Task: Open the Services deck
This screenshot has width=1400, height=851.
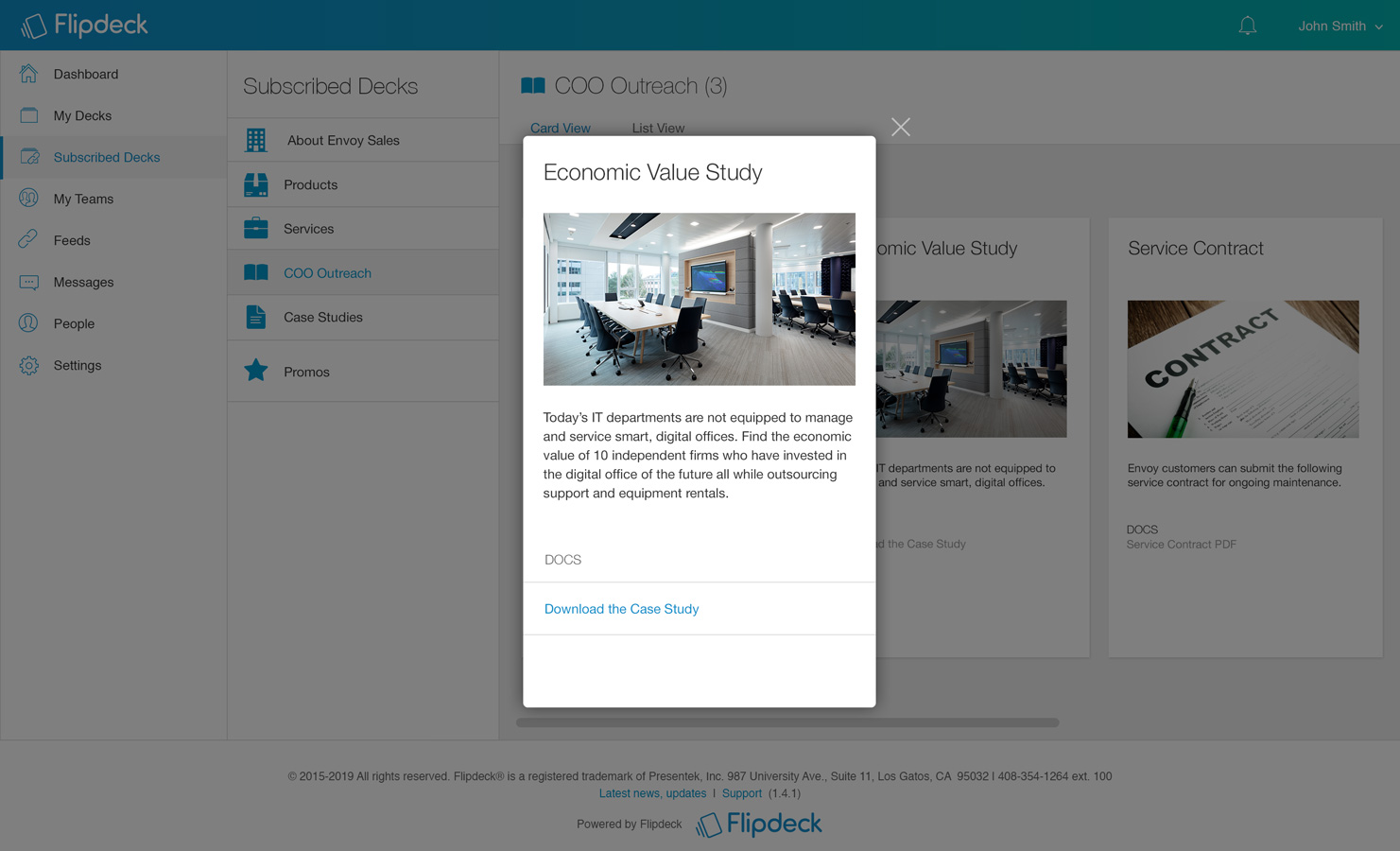Action: [363, 229]
